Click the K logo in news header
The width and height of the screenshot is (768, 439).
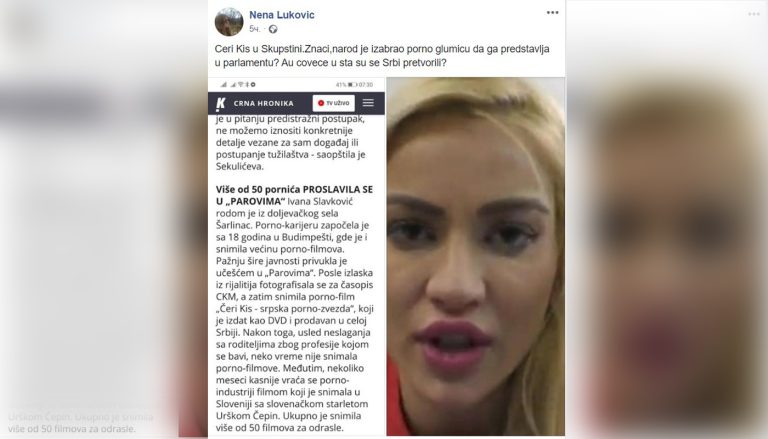point(220,103)
